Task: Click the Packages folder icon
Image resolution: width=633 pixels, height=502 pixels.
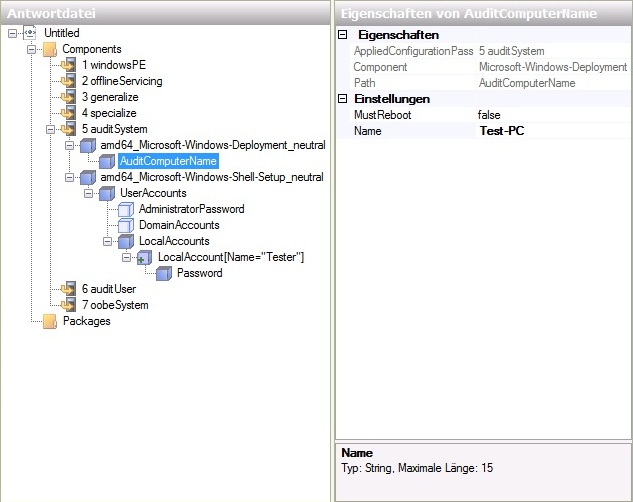Action: click(x=50, y=321)
